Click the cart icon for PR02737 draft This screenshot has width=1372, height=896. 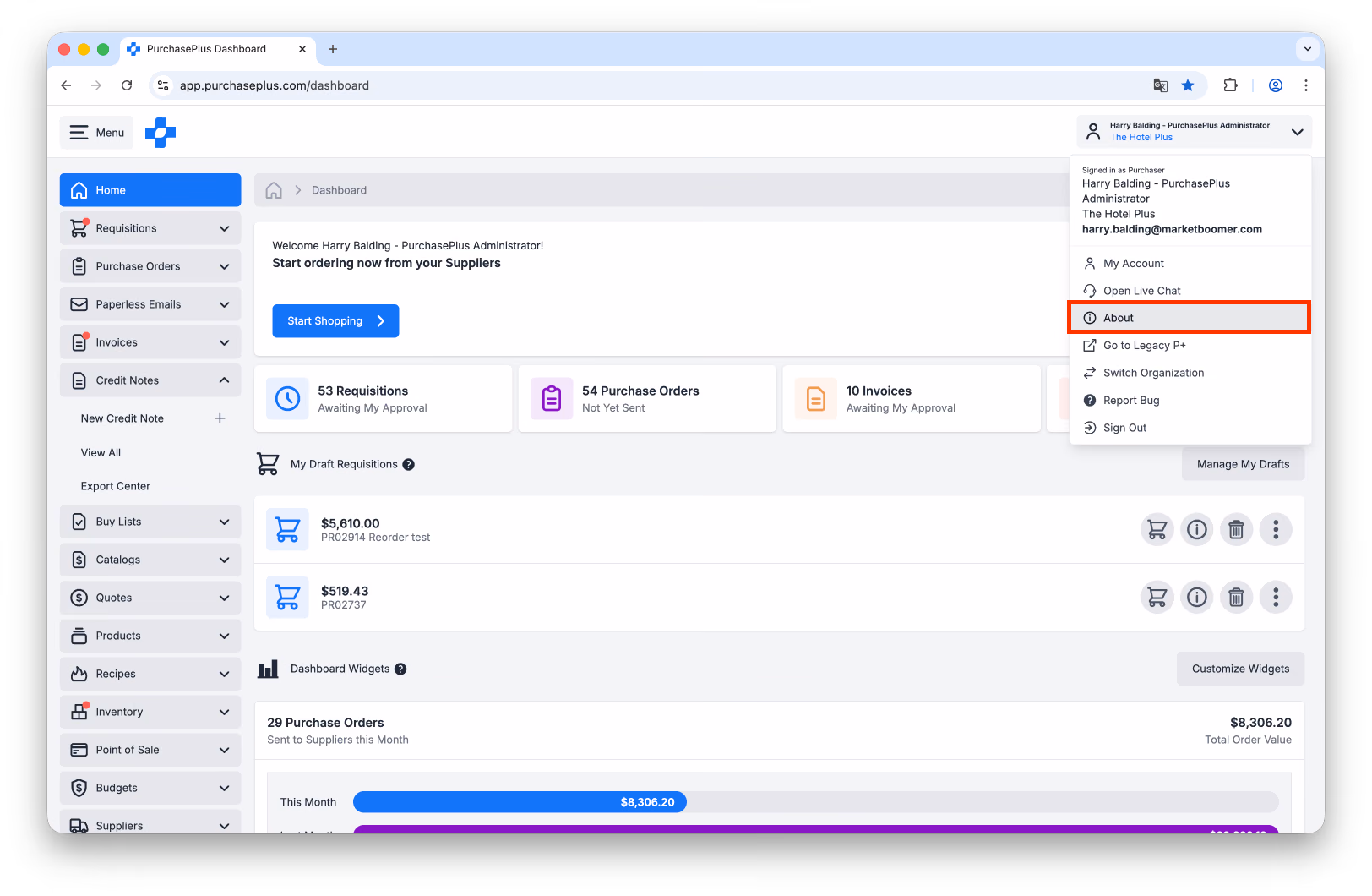1157,598
